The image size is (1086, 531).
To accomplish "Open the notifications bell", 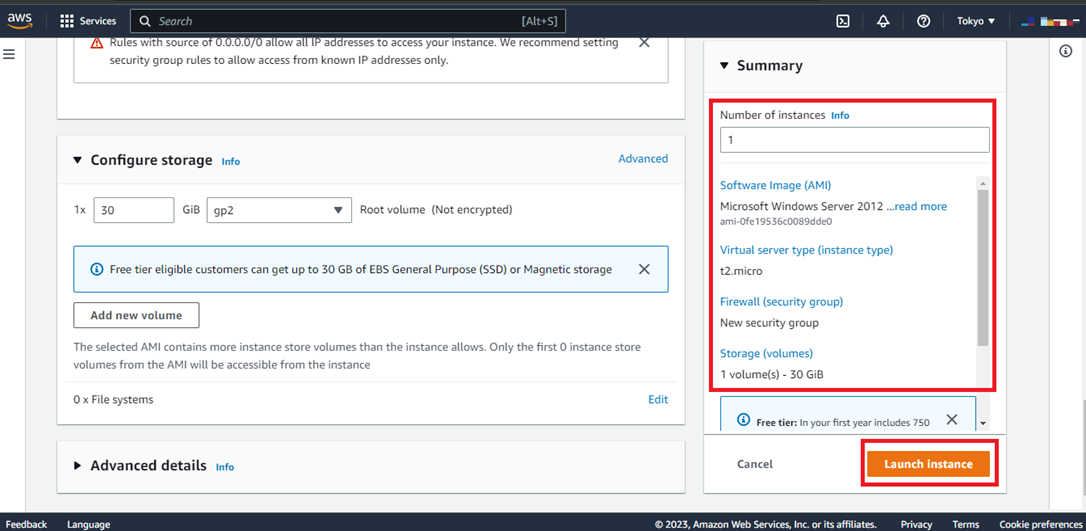I will coord(883,21).
